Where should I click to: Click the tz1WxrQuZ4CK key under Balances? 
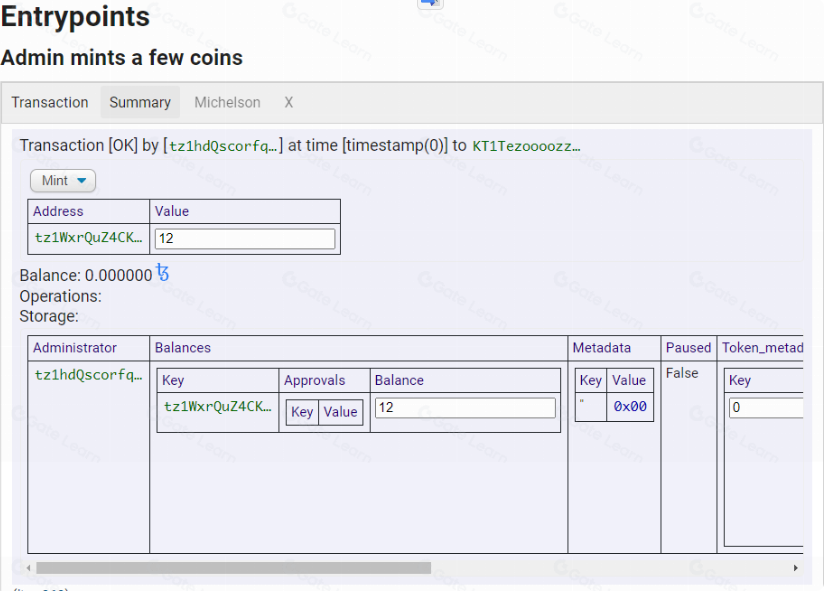click(x=217, y=407)
